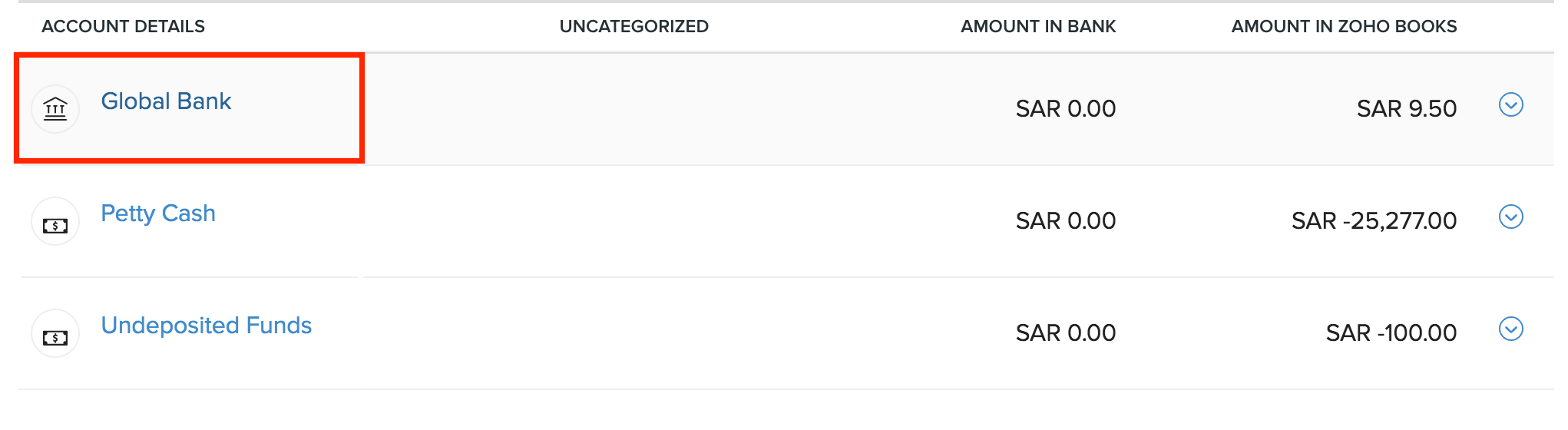Expand the Global Bank row dropdown arrow
Viewport: 1568px width, 430px height.
1510,104
